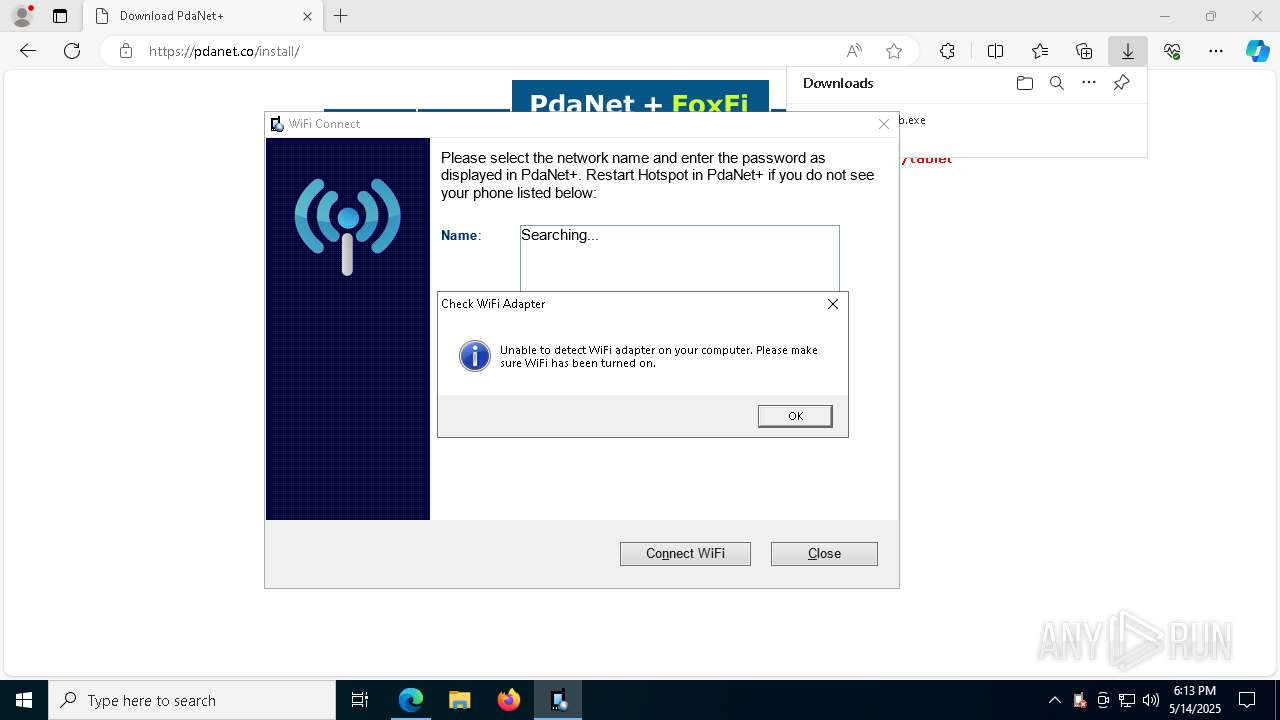Open Browser essentials icon
The image size is (1280, 720).
tap(1172, 51)
